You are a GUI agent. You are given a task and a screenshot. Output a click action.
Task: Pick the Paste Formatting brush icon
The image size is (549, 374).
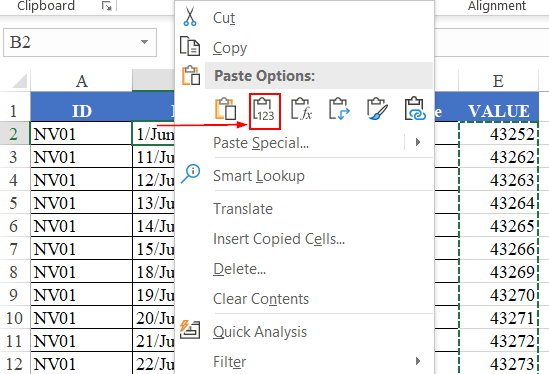377,109
